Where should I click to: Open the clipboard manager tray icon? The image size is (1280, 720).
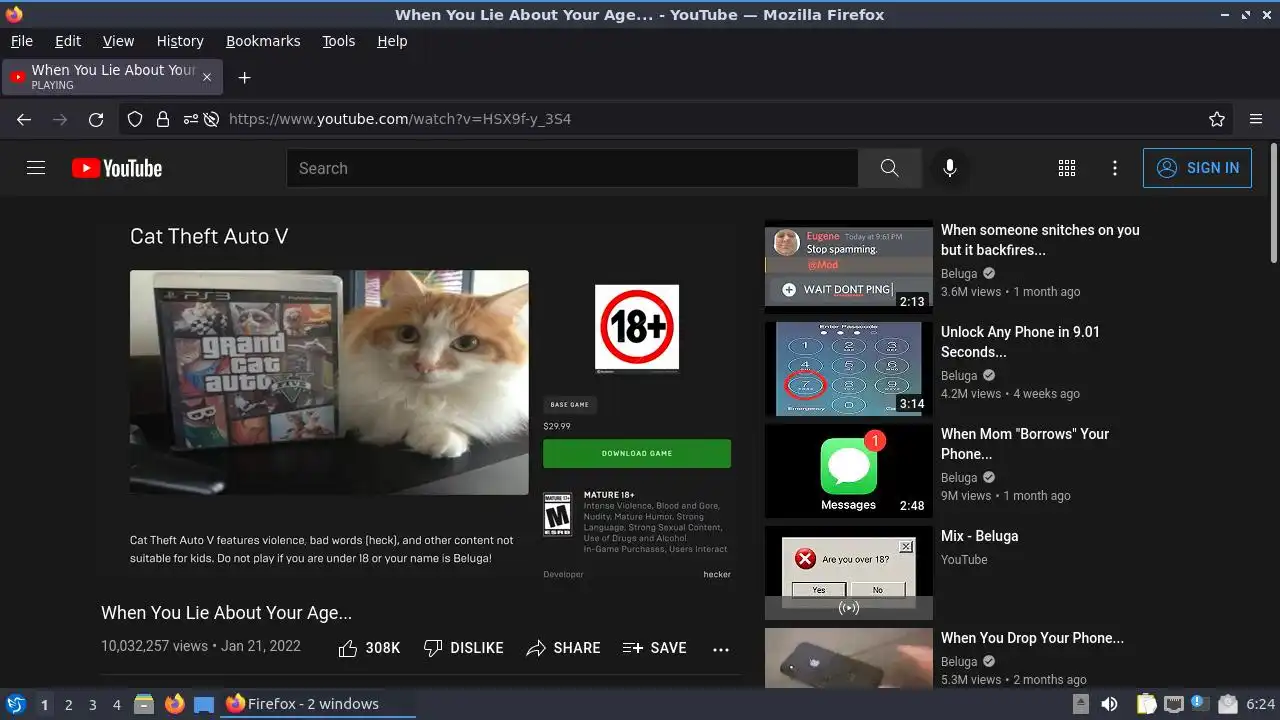click(x=1147, y=704)
